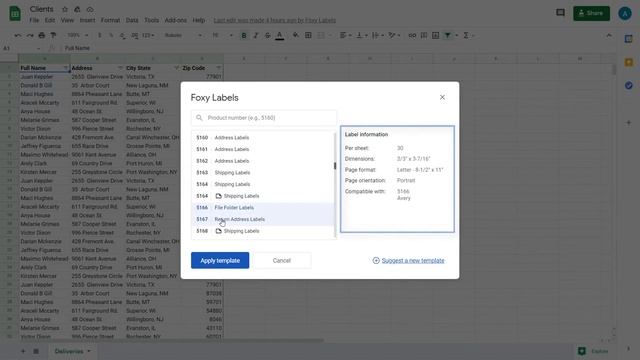640x360 pixels.
Task: Activate the paint format tool
Action: [x=53, y=36]
